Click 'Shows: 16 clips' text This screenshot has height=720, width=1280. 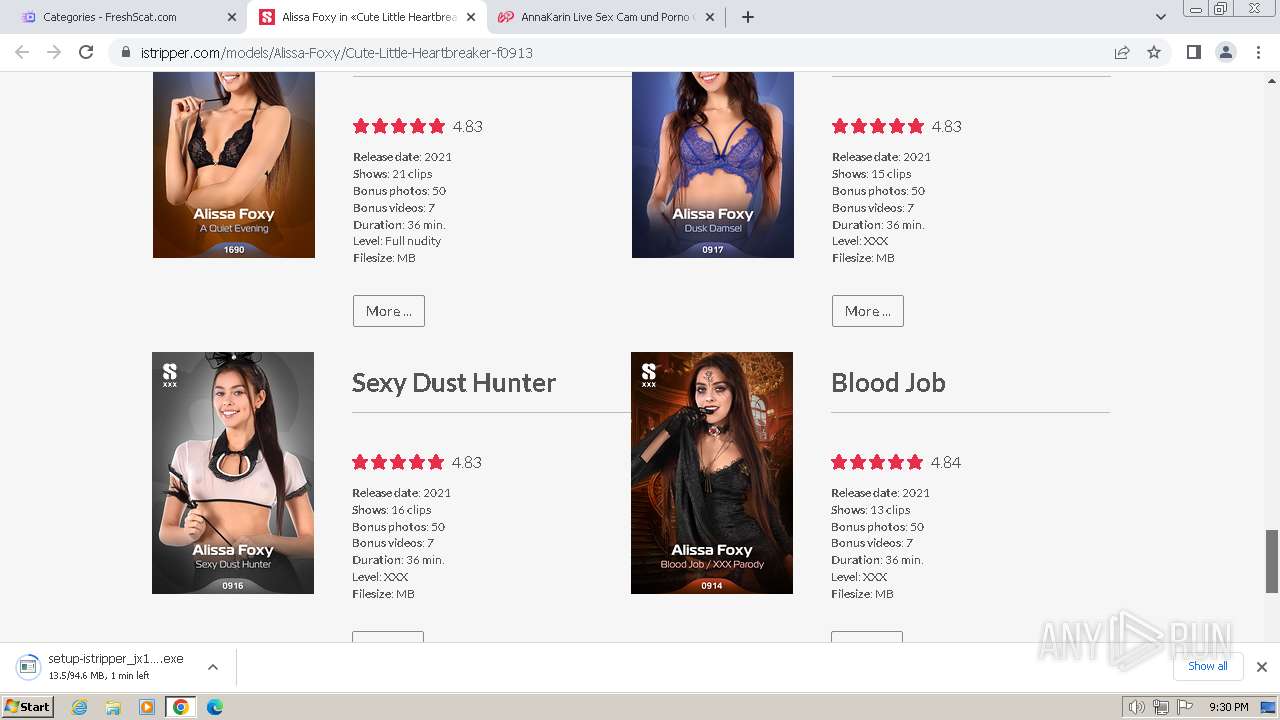[392, 510]
